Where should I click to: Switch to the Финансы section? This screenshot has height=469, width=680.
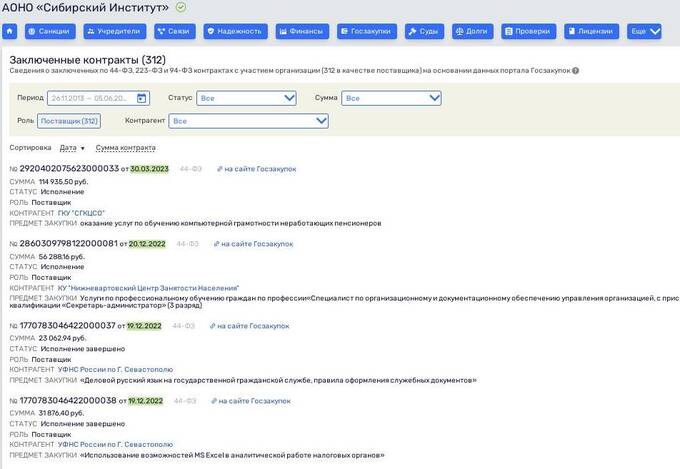click(x=301, y=32)
